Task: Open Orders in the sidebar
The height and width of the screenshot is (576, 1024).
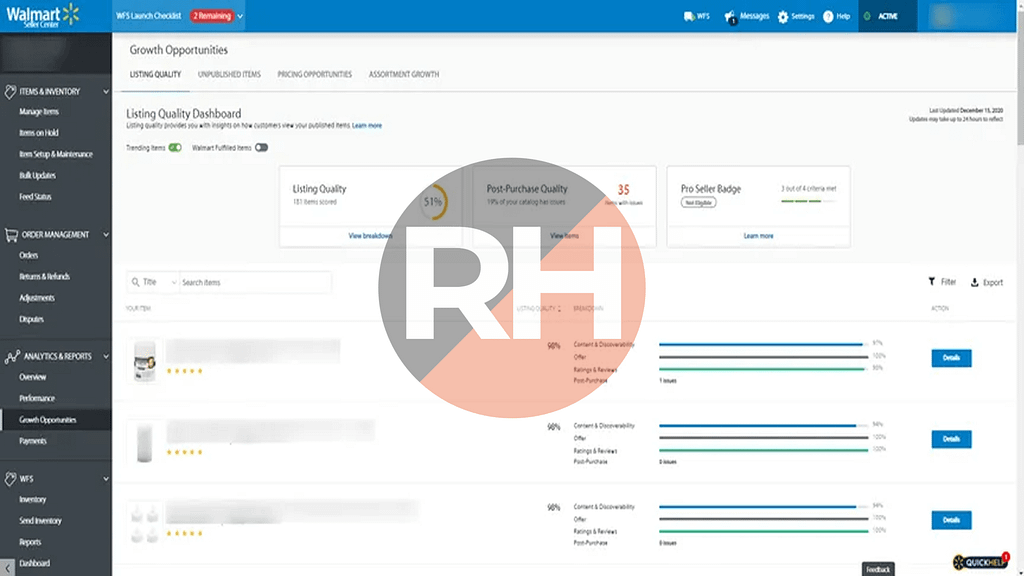Action: pyautogui.click(x=28, y=255)
